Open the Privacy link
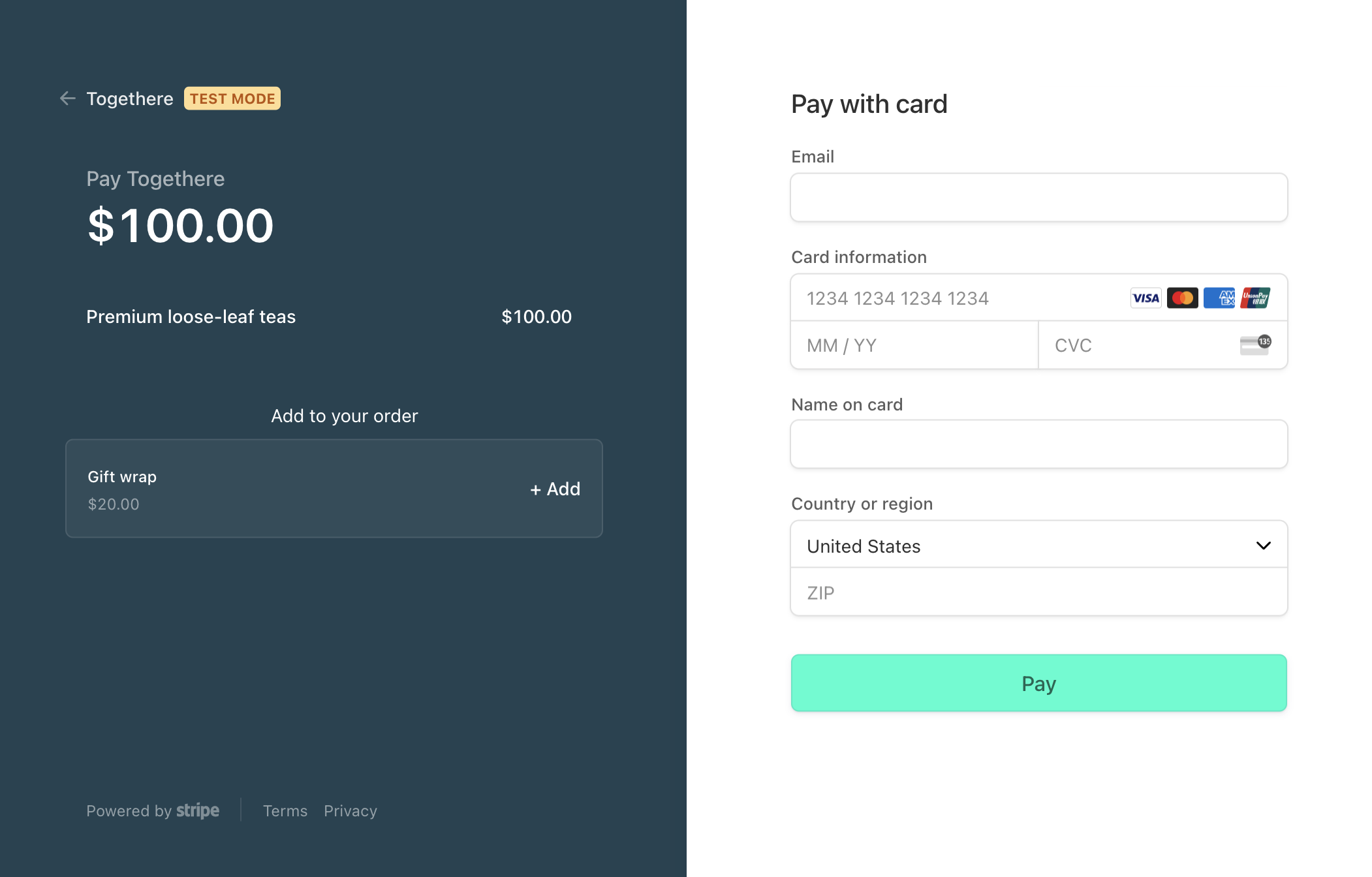This screenshot has width=1372, height=877. (x=351, y=810)
